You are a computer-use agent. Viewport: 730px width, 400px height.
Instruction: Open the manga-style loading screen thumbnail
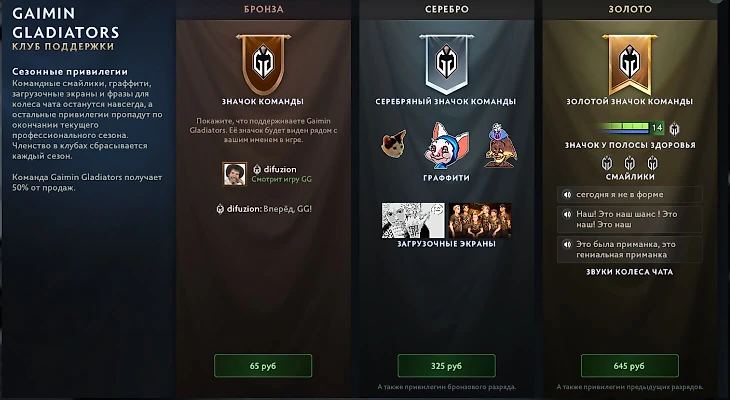click(413, 220)
